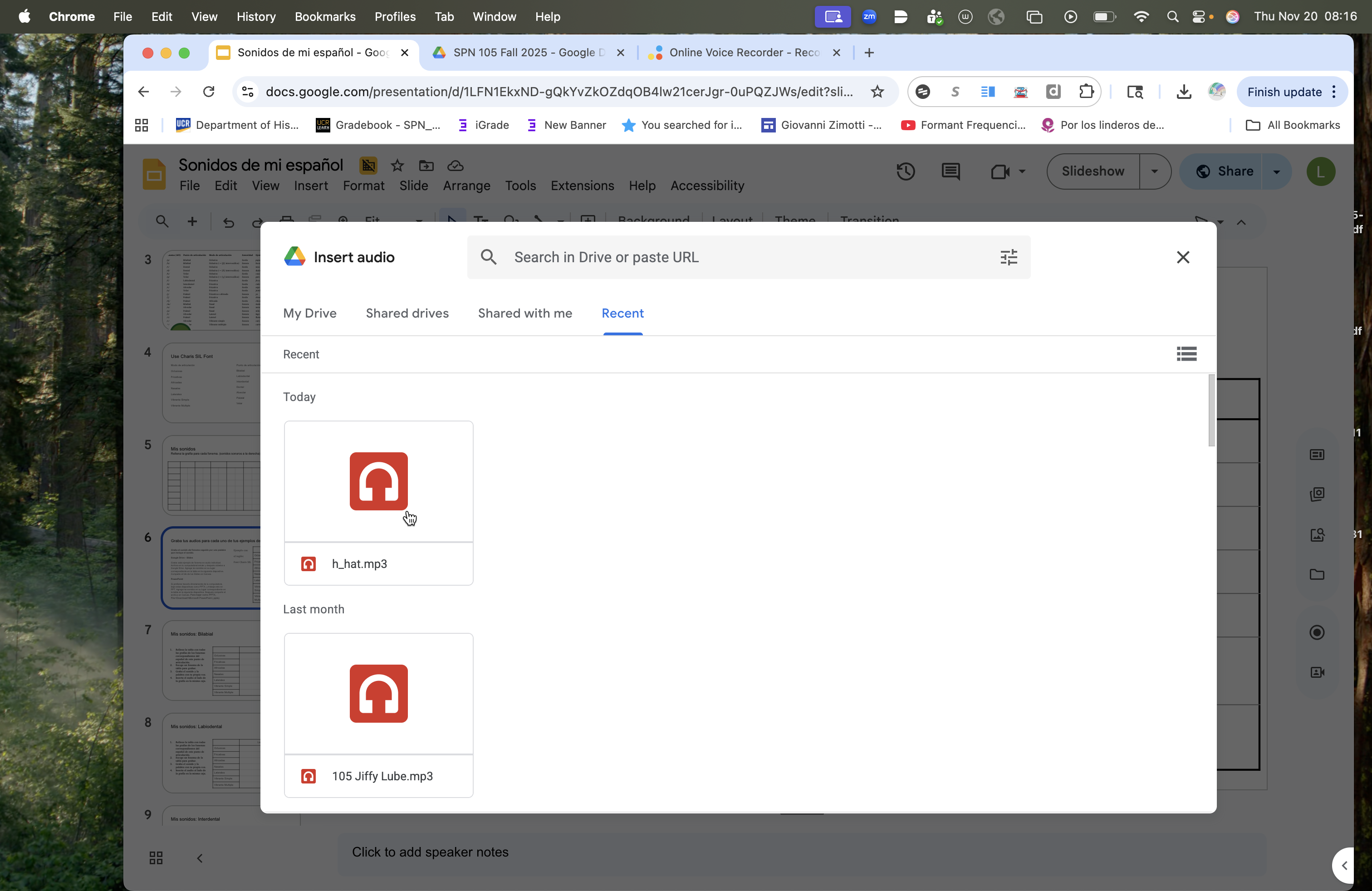Switch to SPN 105 Fall 2025 tab

pyautogui.click(x=529, y=53)
